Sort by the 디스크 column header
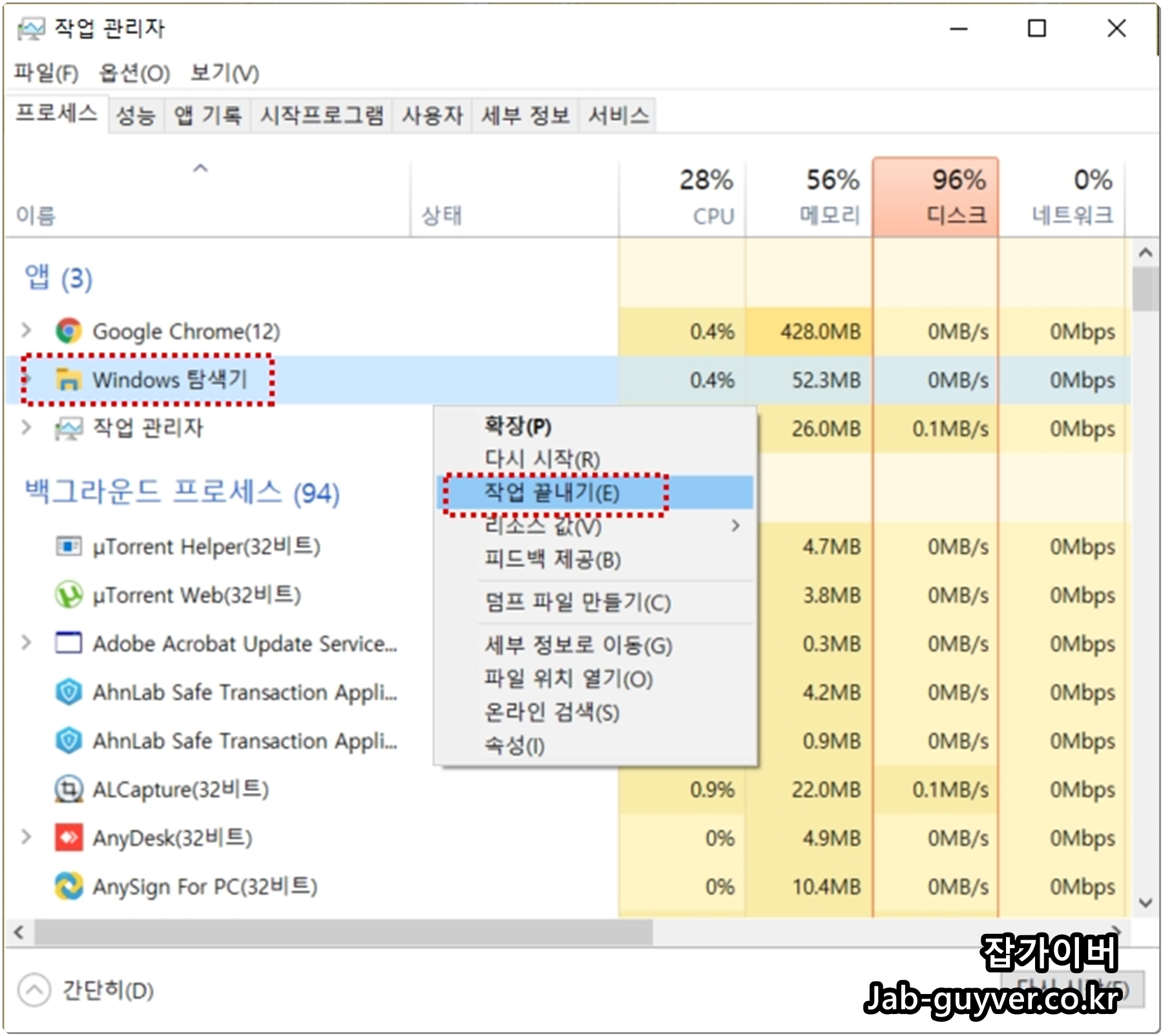 pos(935,198)
